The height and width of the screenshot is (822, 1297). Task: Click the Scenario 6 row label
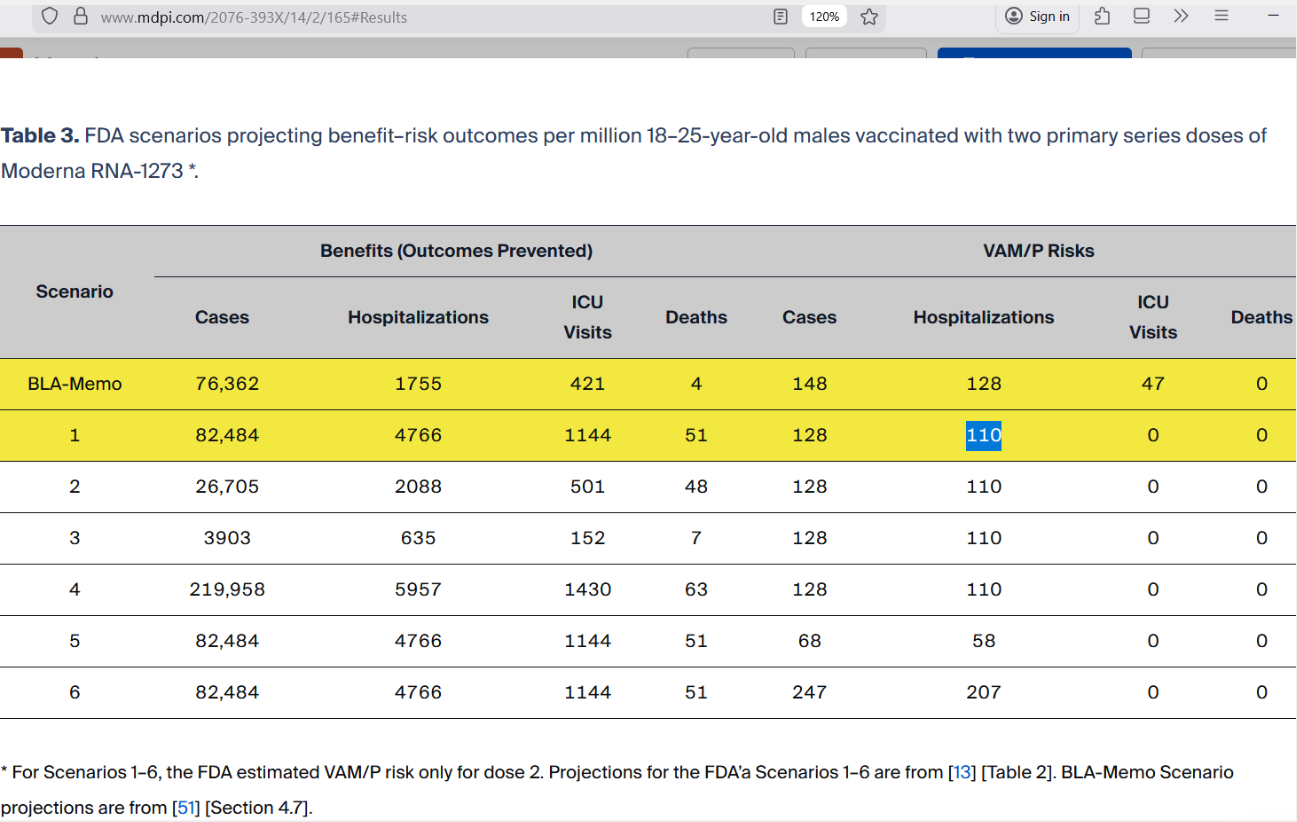pos(75,692)
